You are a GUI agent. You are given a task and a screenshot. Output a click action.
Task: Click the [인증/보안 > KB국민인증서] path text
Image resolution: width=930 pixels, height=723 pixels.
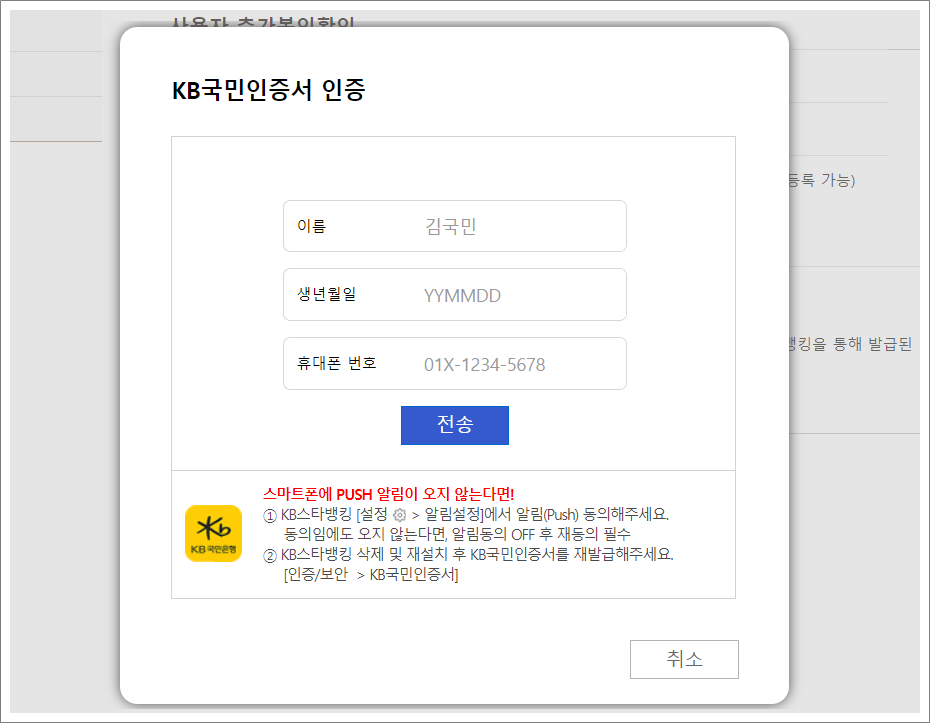[x=371, y=574]
